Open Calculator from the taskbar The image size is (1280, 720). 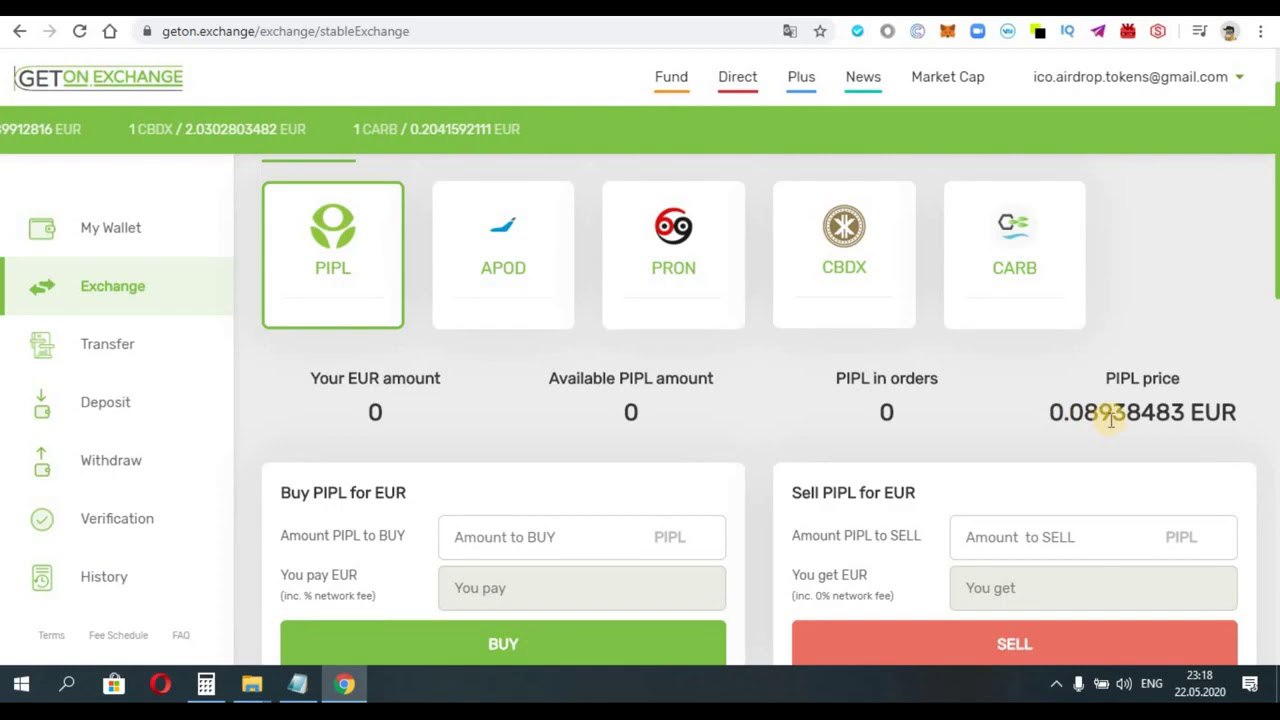[206, 684]
